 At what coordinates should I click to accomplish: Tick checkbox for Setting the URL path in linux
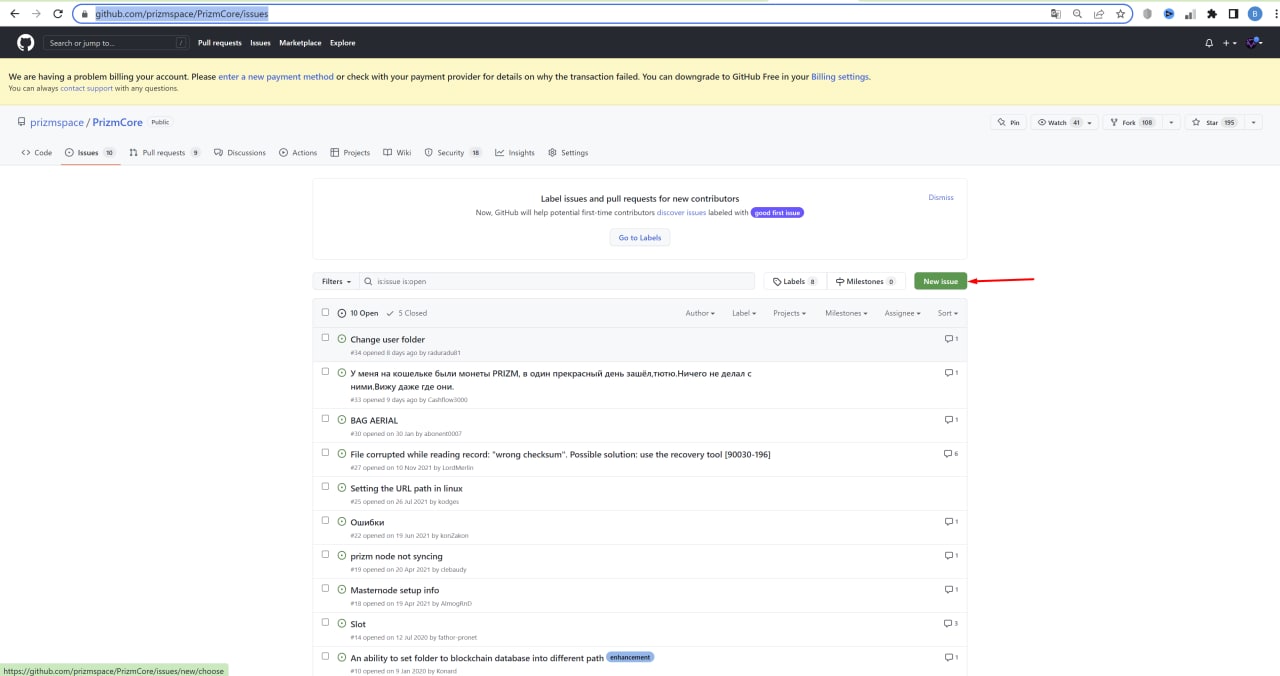(x=325, y=486)
